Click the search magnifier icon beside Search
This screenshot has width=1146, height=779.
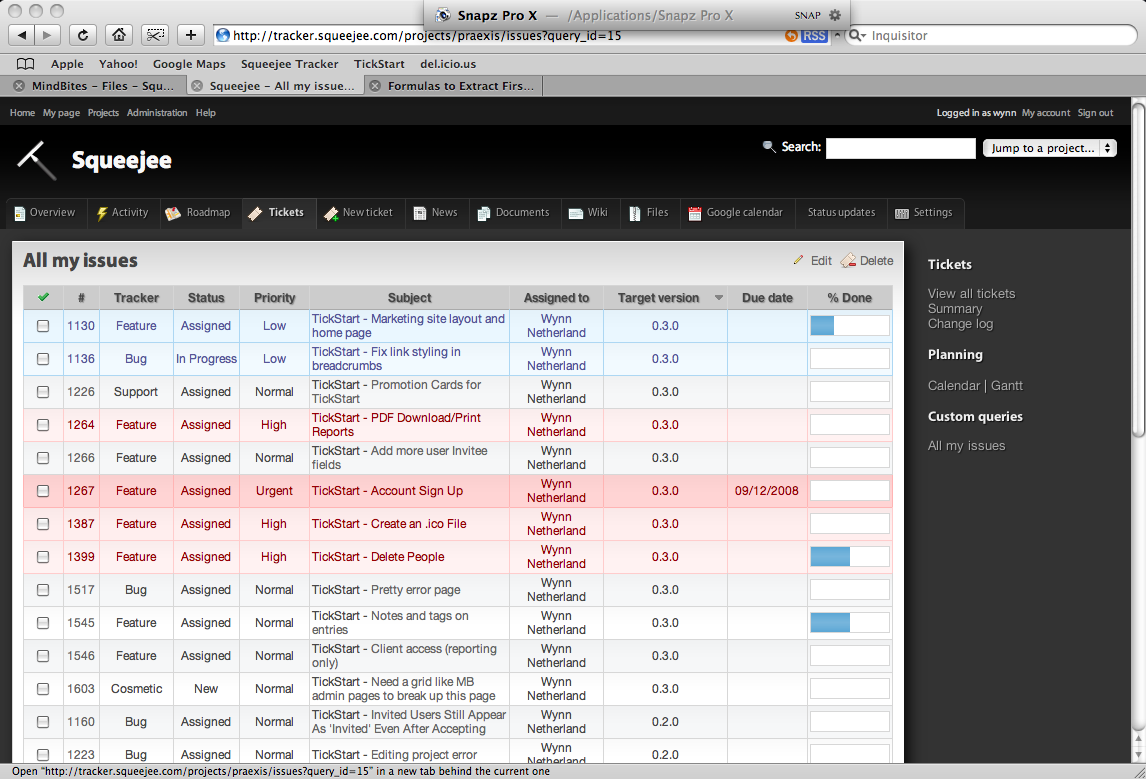coord(768,147)
